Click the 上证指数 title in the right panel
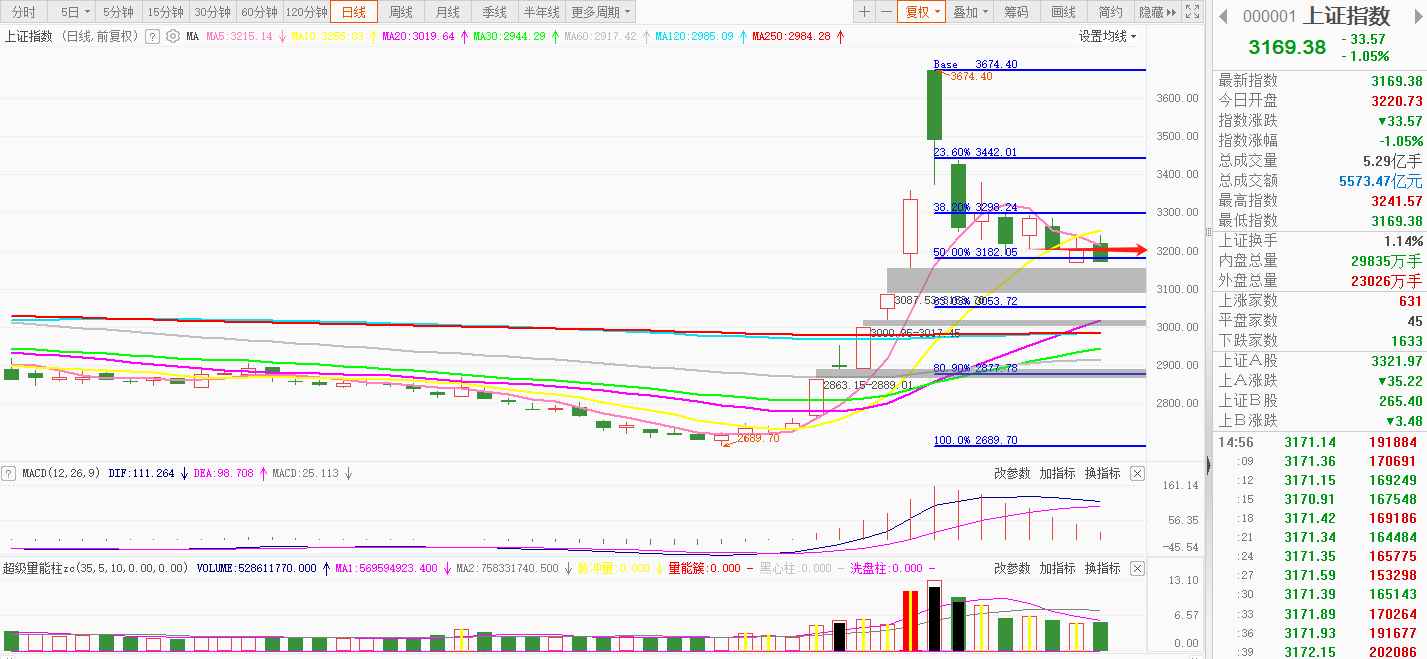The height and width of the screenshot is (659, 1427). pos(1346,17)
